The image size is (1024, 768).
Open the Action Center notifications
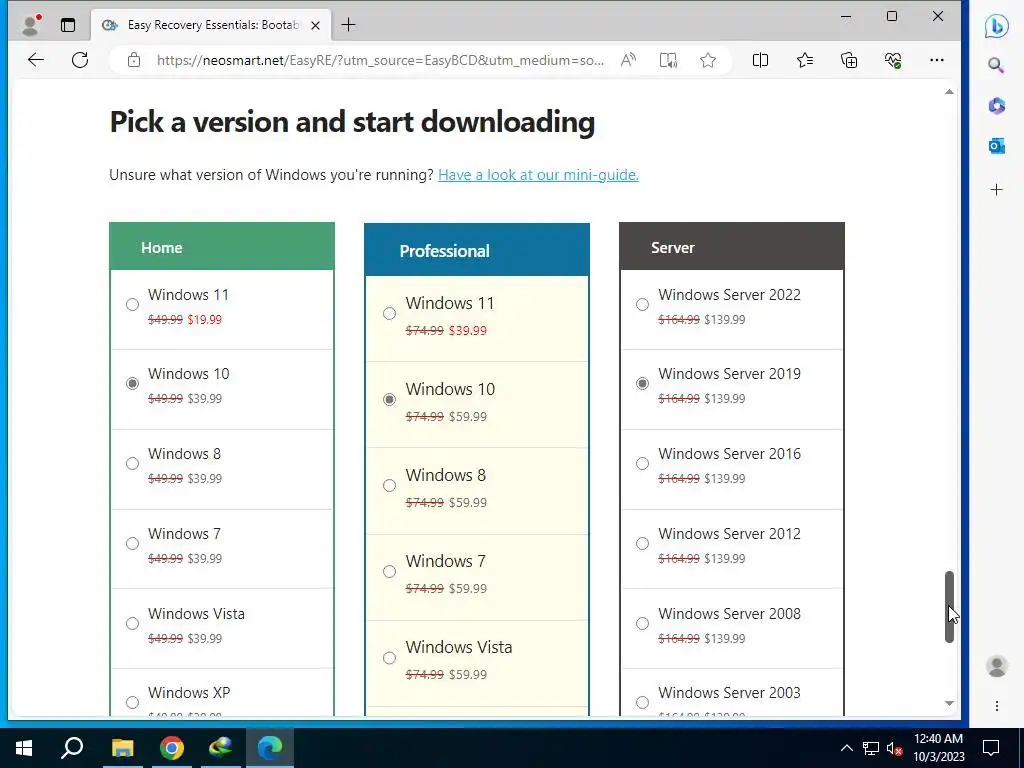tap(991, 748)
